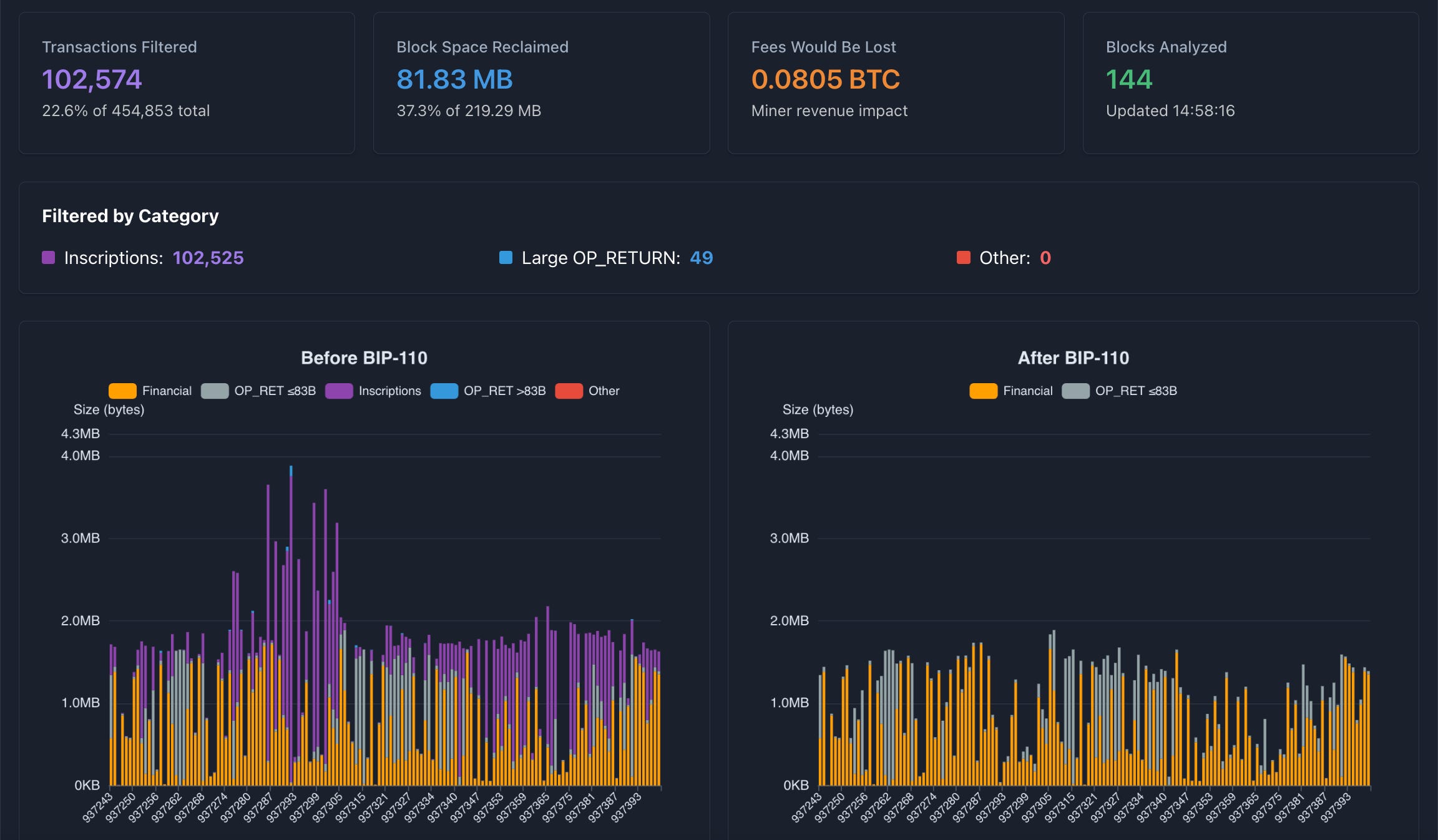Image resolution: width=1438 pixels, height=840 pixels.
Task: Click purple Inscriptions category square
Action: click(48, 258)
